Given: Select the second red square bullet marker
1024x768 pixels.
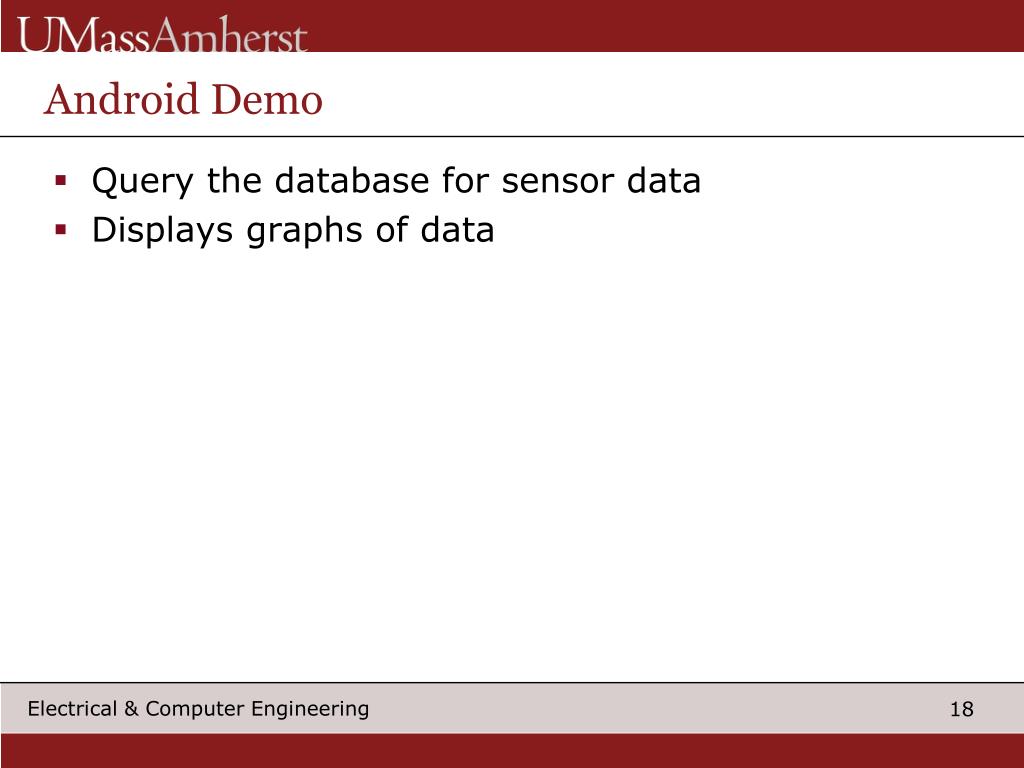Looking at the screenshot, I should 61,230.
